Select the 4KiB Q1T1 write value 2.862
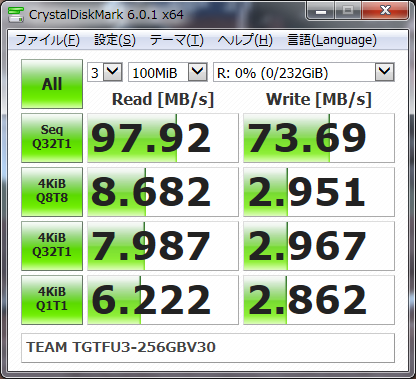The width and height of the screenshot is (416, 379). coord(319,300)
